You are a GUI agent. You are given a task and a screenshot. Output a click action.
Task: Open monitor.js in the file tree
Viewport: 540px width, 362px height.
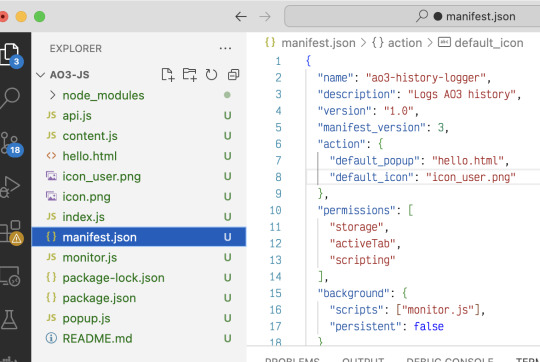[x=138, y=257]
